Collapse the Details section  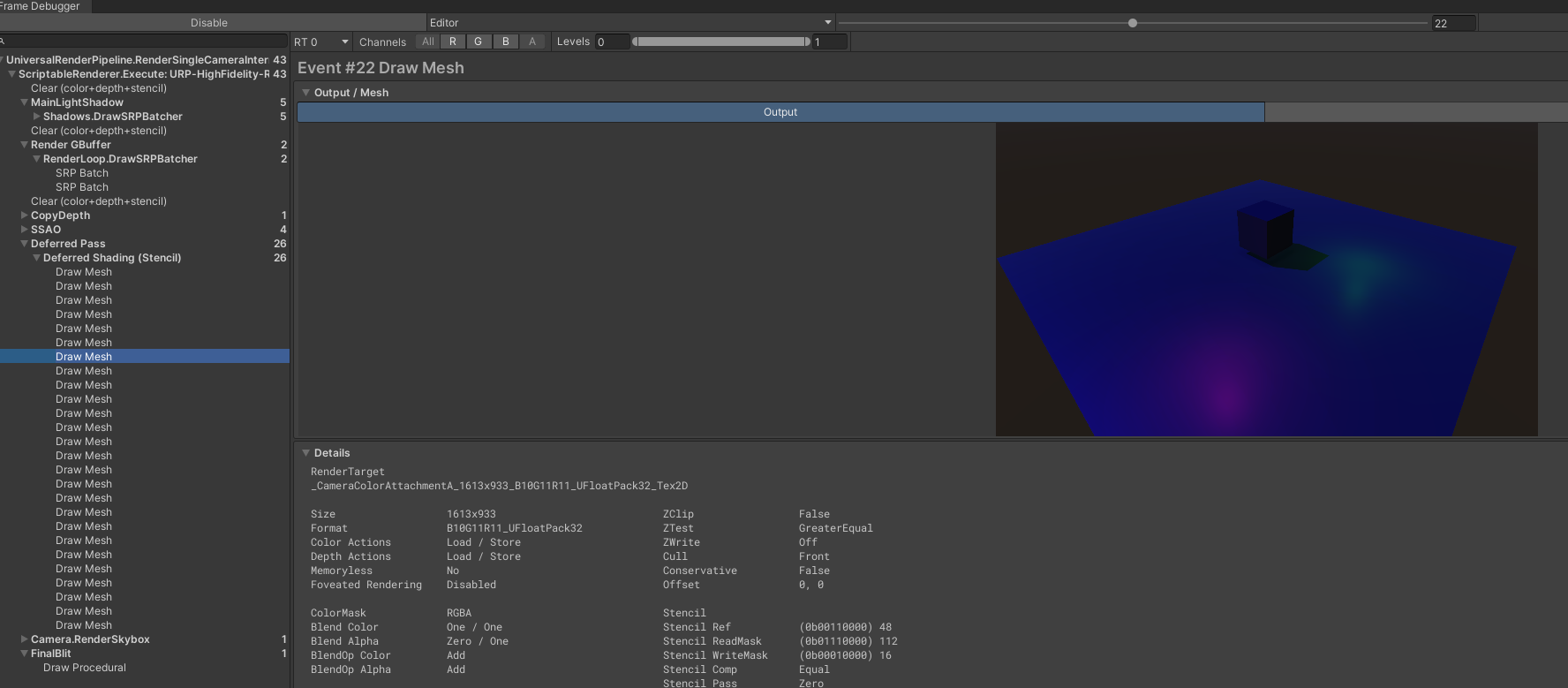(x=306, y=453)
